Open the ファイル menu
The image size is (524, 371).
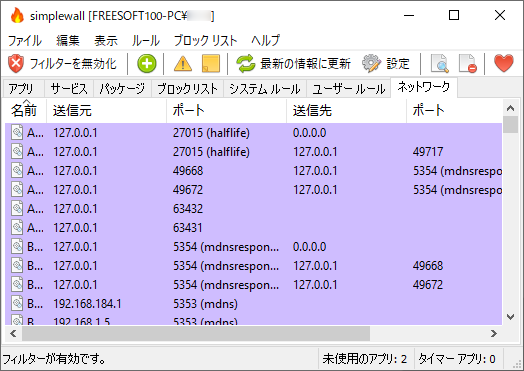(25, 41)
